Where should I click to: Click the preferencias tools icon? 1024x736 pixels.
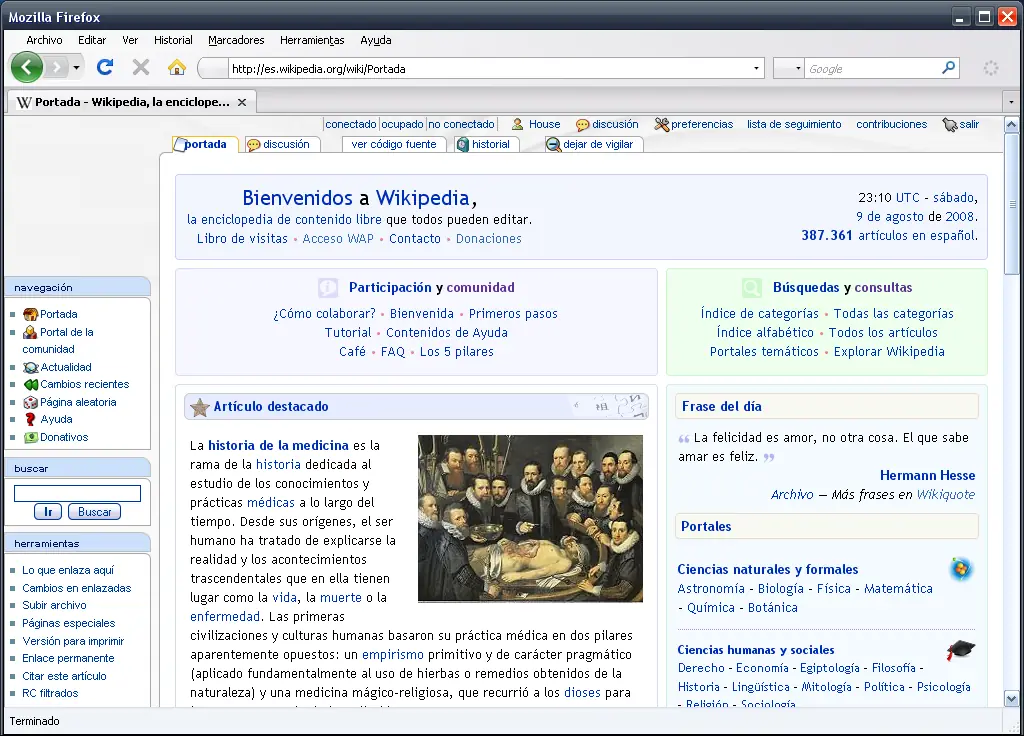[661, 125]
